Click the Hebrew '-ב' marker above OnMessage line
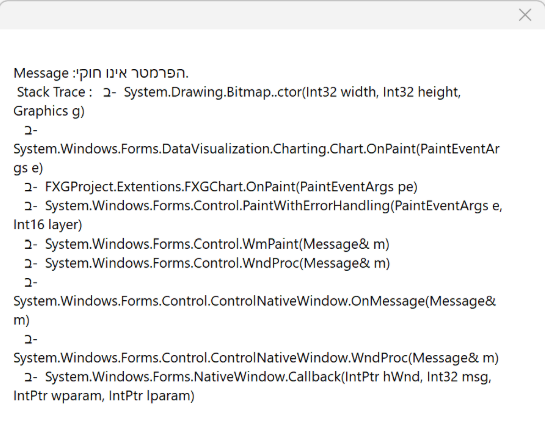The width and height of the screenshot is (545, 435). pyautogui.click(x=31, y=282)
